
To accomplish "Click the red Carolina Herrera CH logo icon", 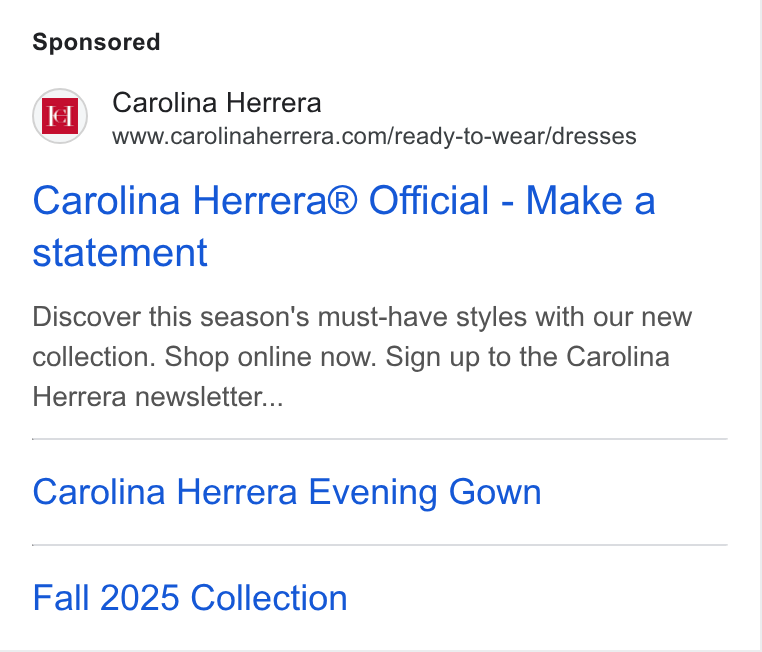I will coord(60,116).
